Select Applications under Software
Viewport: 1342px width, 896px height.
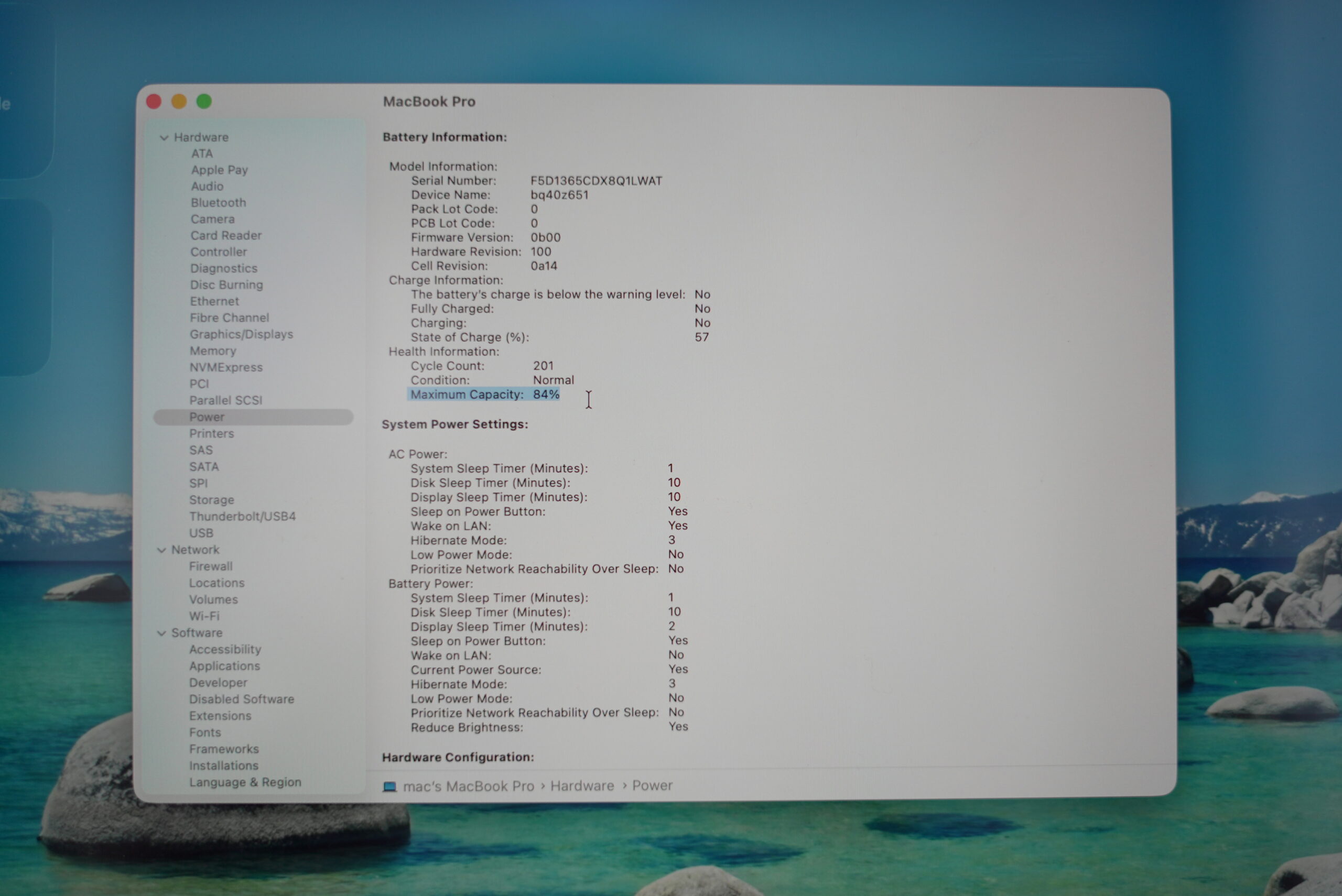(x=224, y=667)
